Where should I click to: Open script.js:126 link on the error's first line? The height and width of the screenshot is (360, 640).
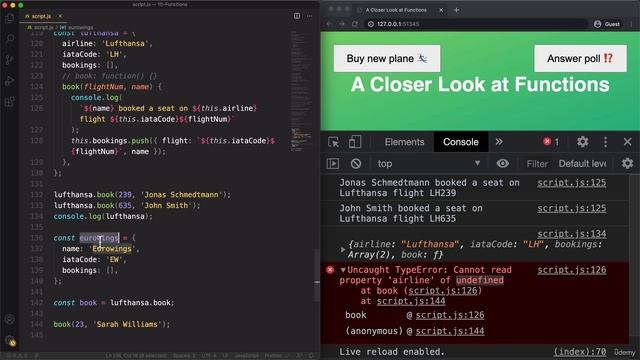coord(571,270)
